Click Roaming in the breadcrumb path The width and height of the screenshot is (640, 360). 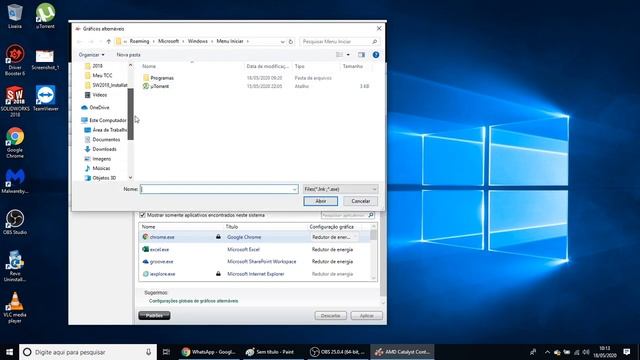140,41
